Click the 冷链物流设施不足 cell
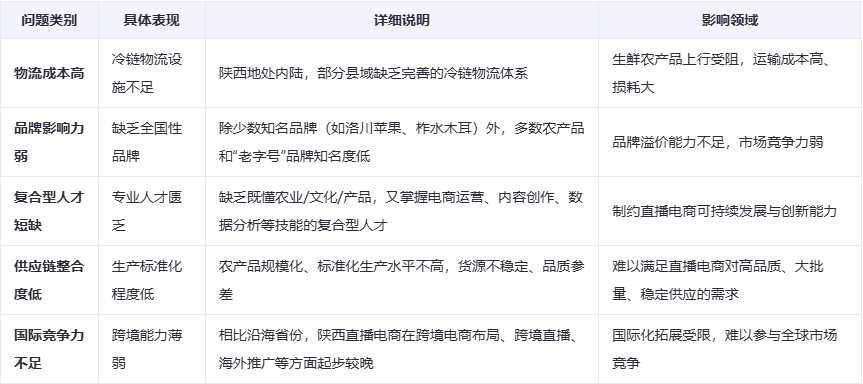Image resolution: width=863 pixels, height=384 pixels. point(152,73)
